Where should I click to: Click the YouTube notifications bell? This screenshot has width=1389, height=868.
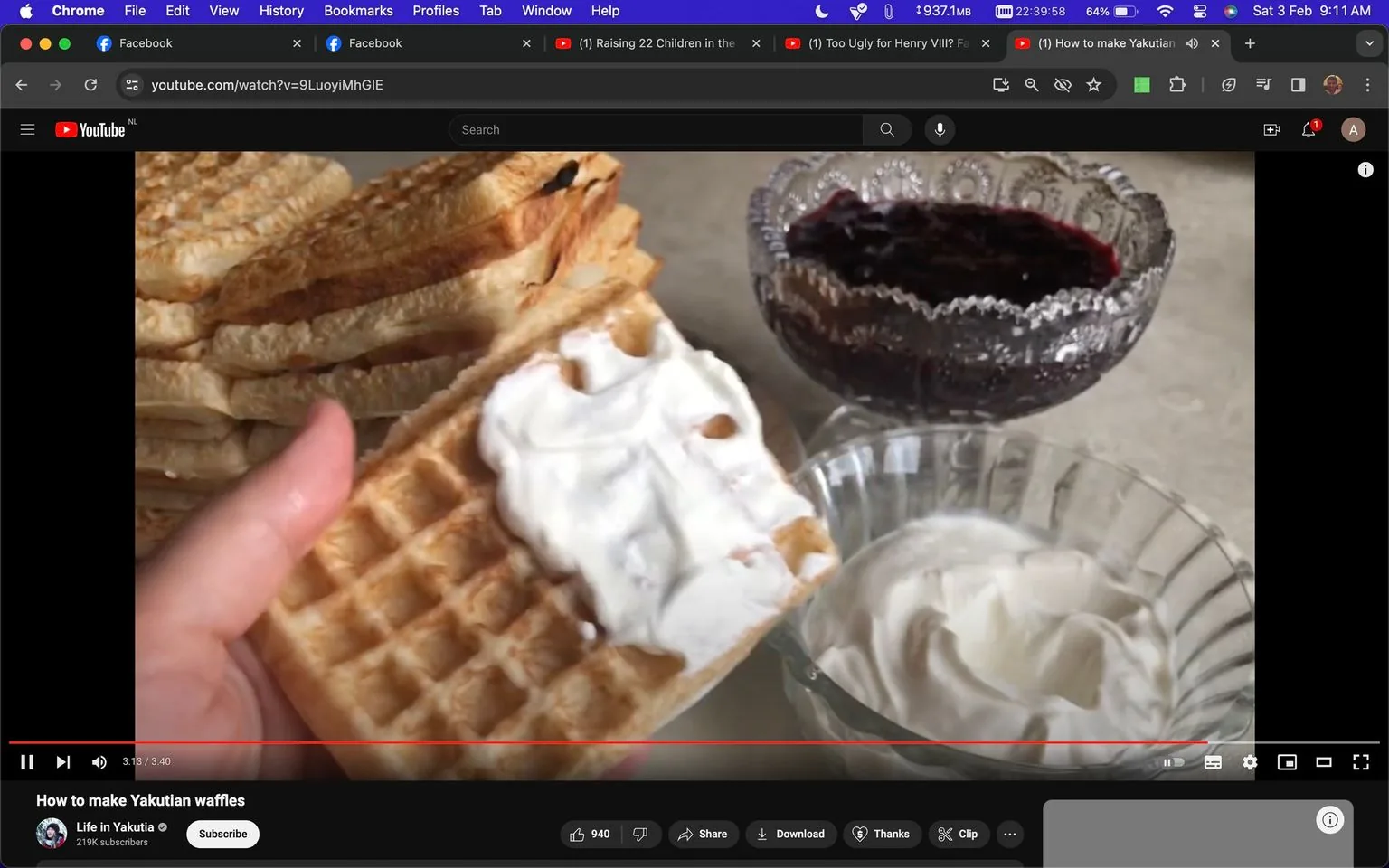coord(1307,129)
